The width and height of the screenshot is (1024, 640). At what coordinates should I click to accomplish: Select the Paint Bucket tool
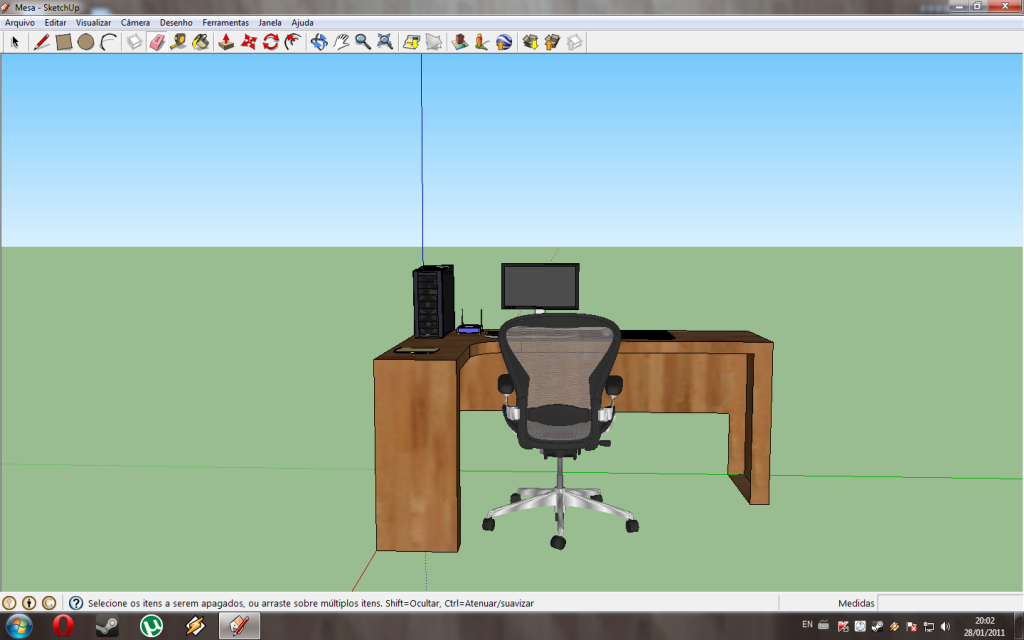[x=201, y=42]
